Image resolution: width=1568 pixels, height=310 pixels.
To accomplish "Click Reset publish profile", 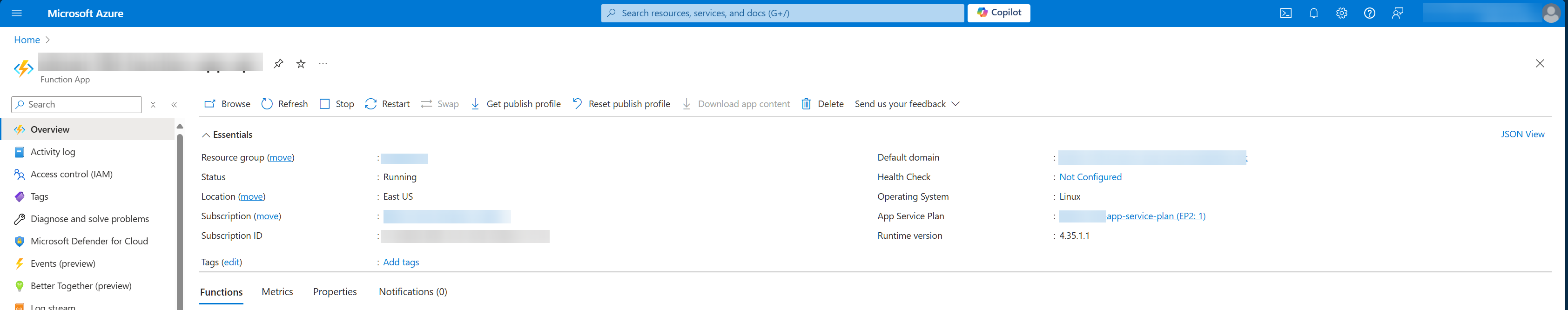I will click(621, 104).
